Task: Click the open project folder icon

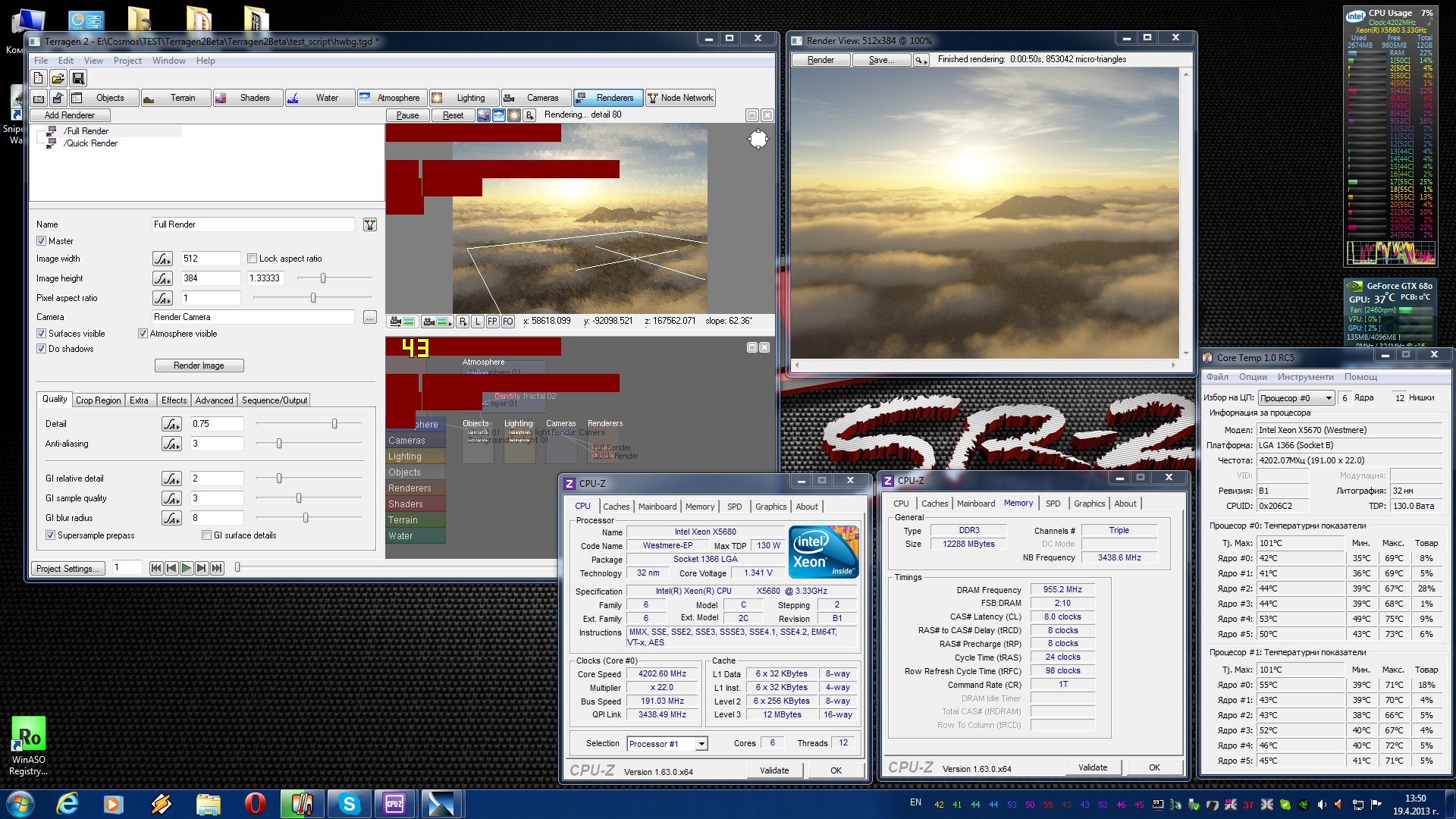Action: (x=58, y=78)
